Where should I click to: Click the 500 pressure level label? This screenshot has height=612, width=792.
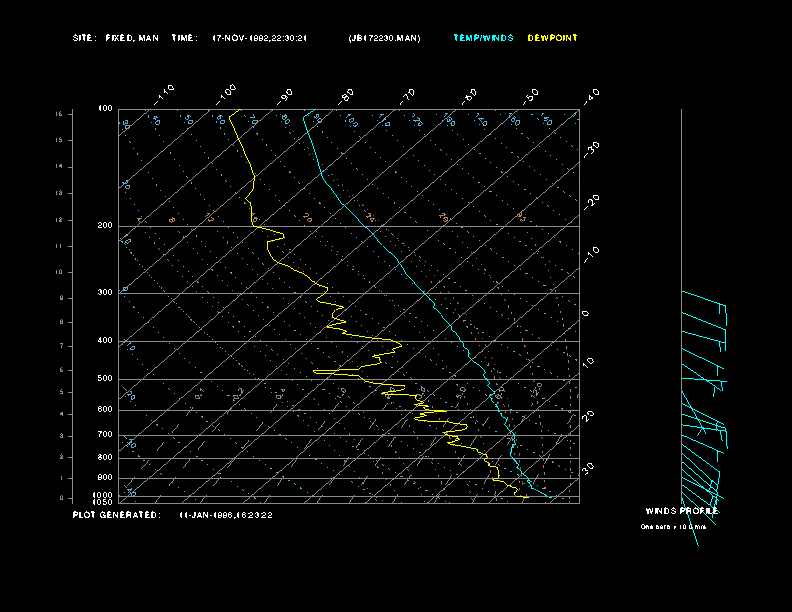[x=105, y=379]
